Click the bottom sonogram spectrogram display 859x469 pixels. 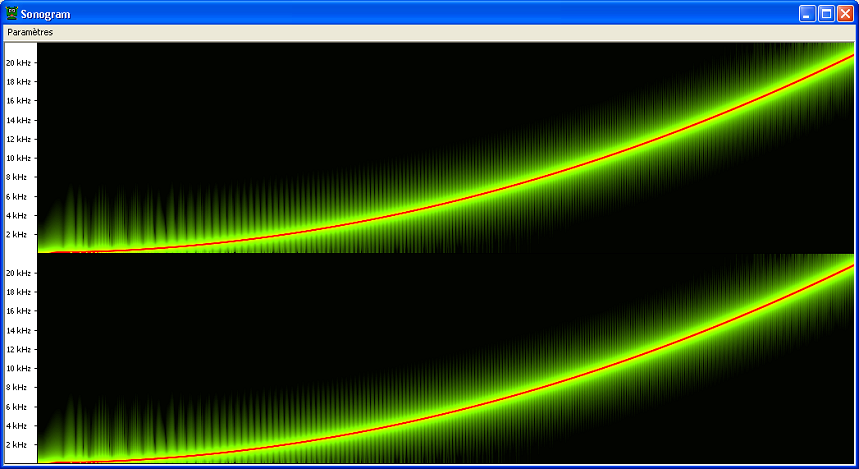445,358
